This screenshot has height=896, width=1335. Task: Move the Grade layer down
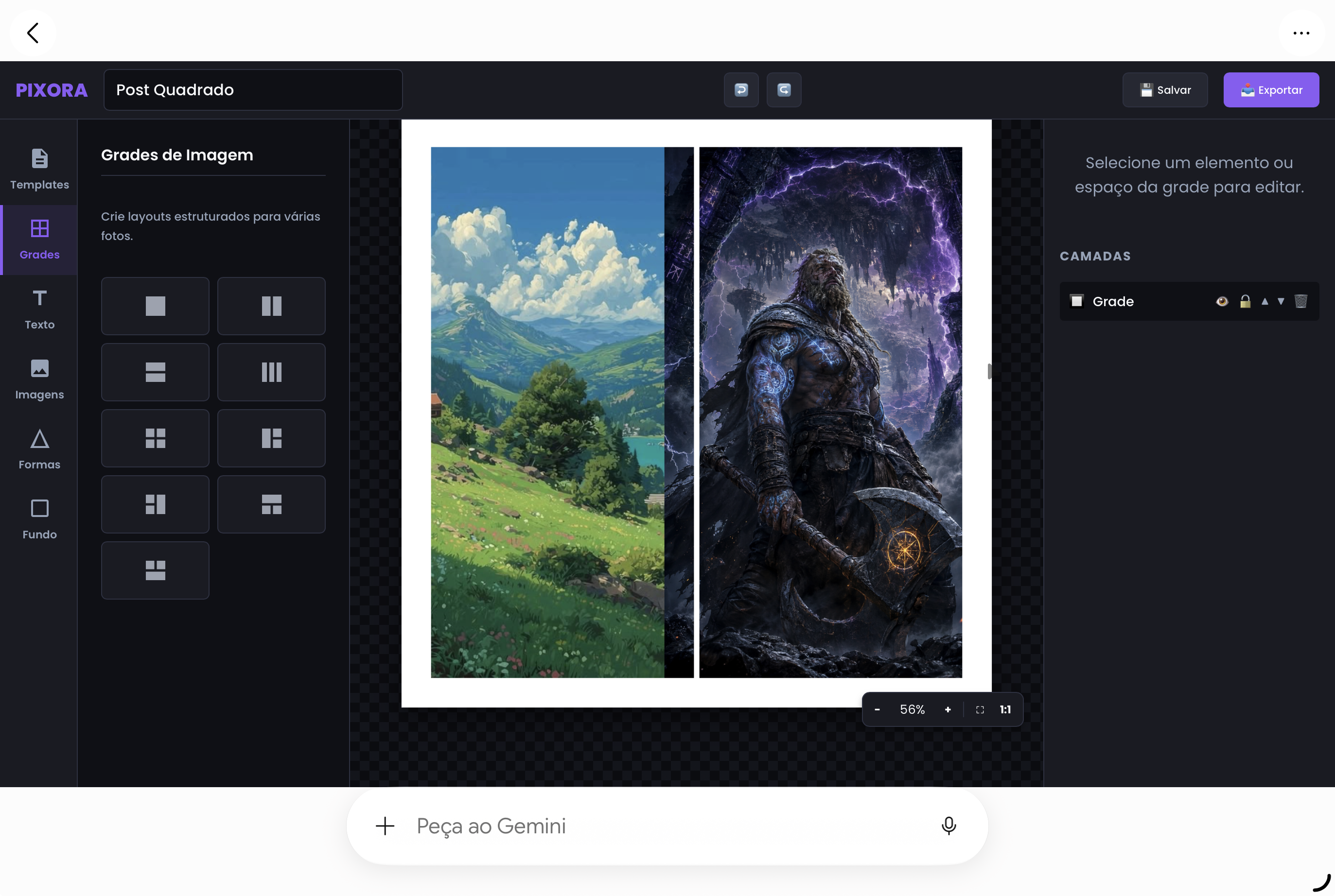[x=1281, y=301]
